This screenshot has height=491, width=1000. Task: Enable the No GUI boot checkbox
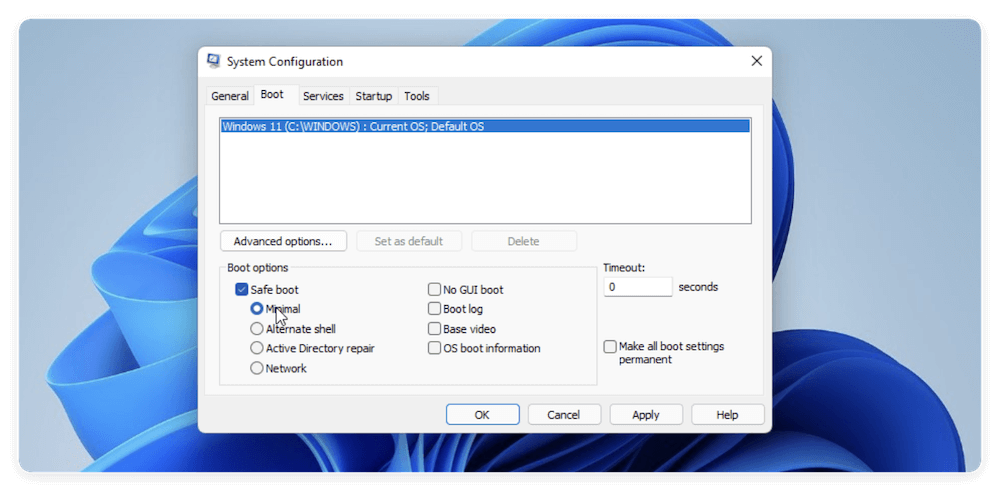434,289
